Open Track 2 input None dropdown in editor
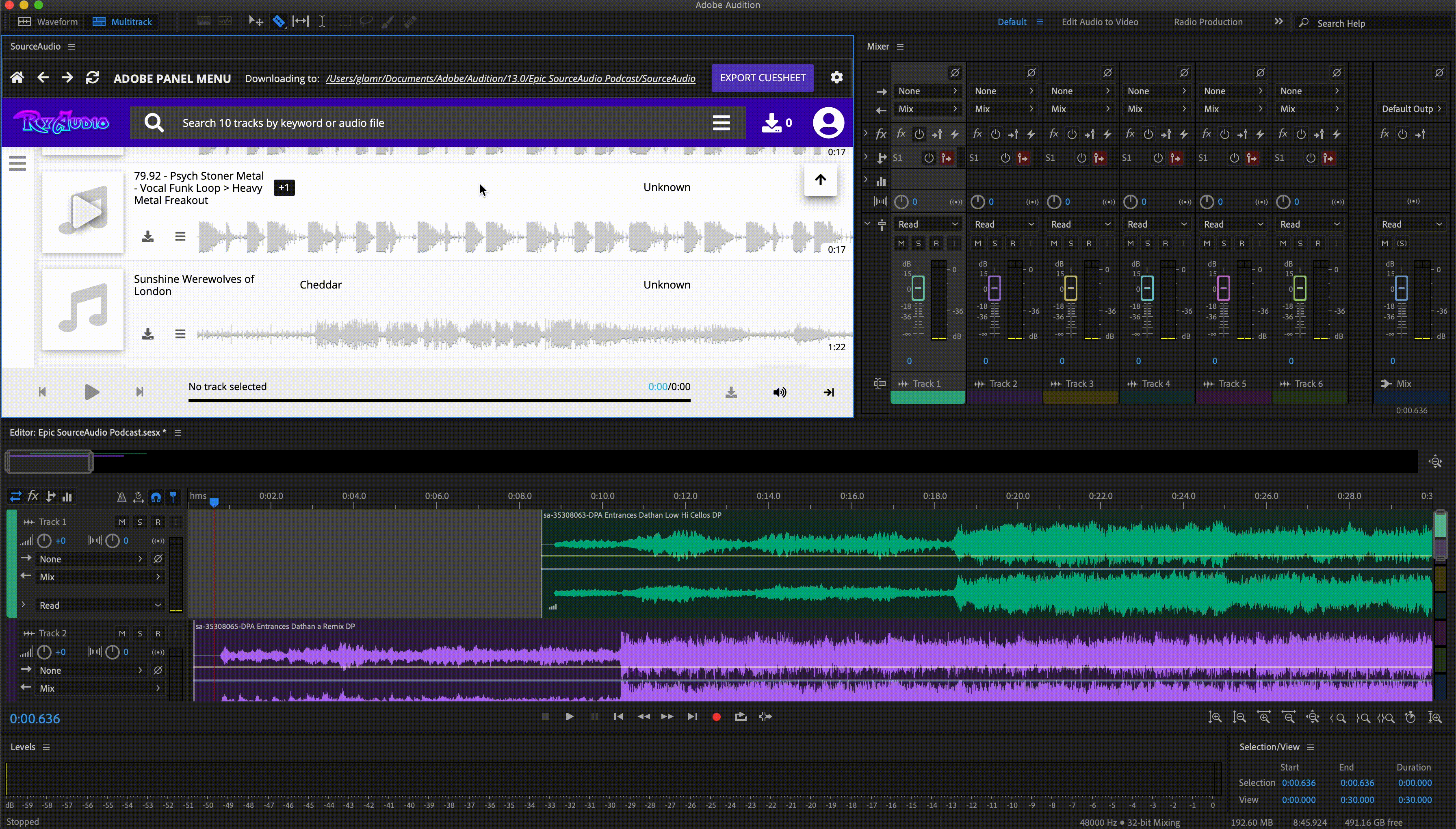The height and width of the screenshot is (829, 1456). [x=91, y=671]
